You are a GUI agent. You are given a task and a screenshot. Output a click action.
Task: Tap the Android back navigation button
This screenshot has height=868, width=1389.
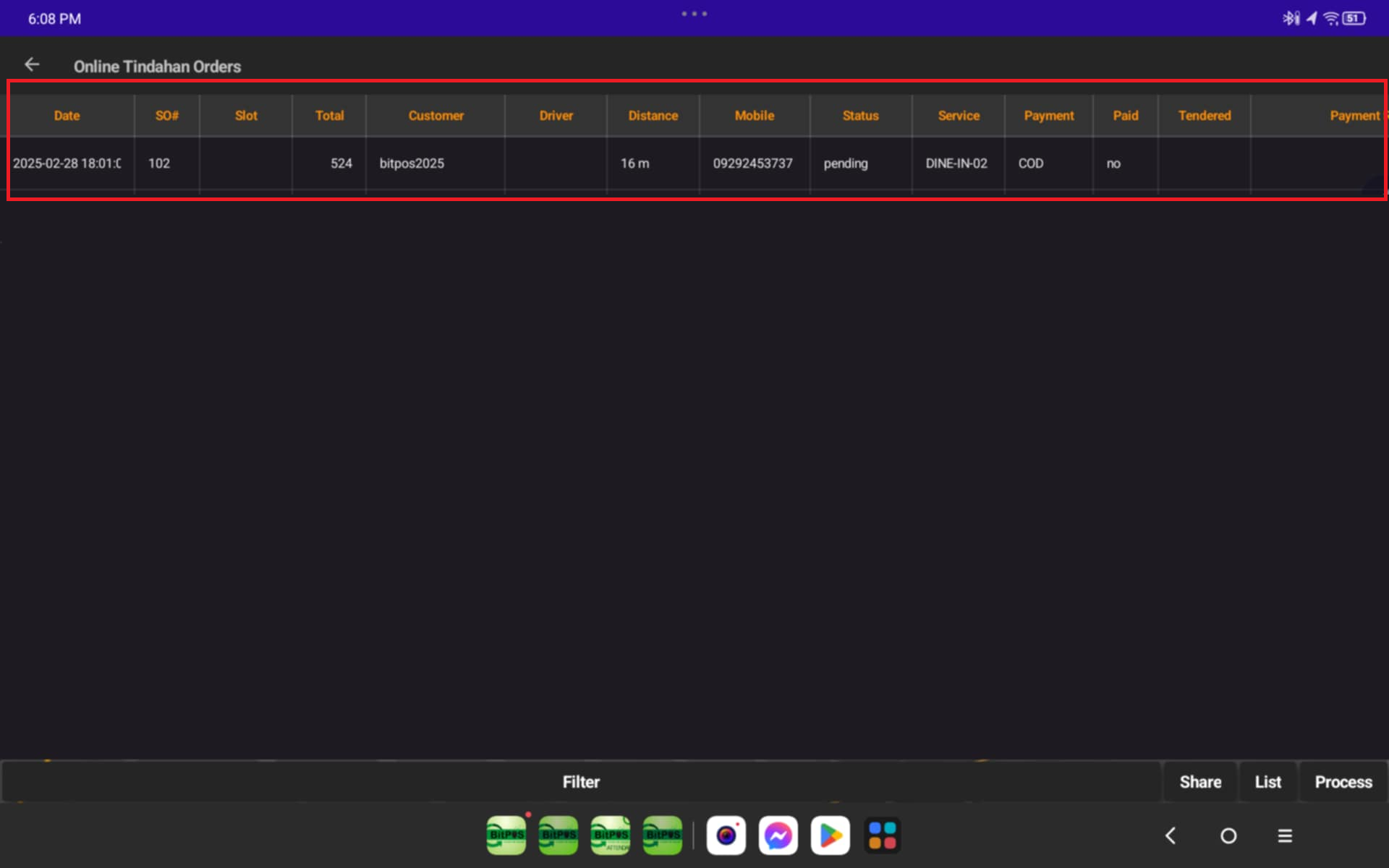1171,836
